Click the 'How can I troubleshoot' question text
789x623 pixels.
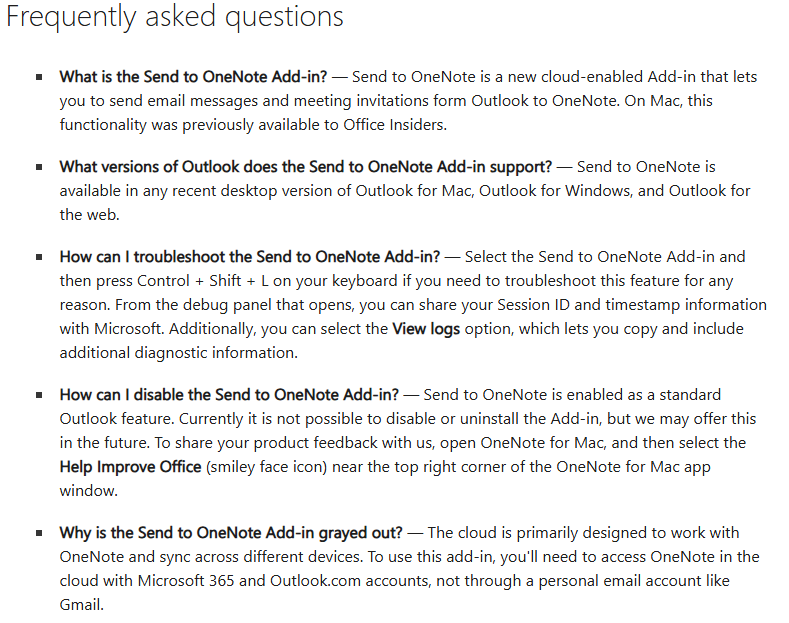tap(250, 257)
